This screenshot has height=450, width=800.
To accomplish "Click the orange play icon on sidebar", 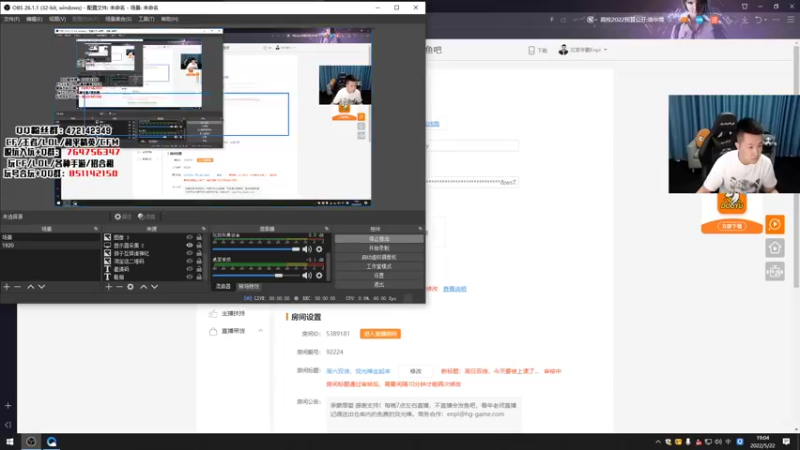I will pos(774,224).
